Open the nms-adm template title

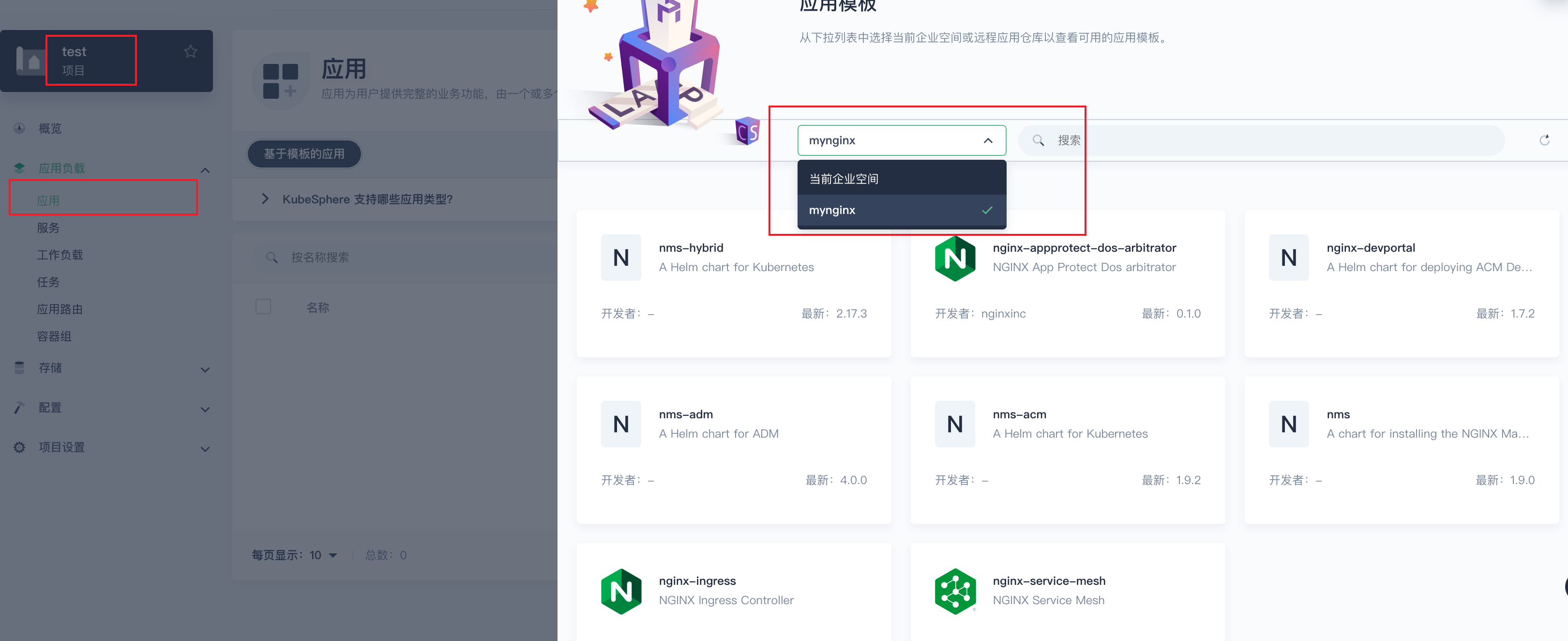click(685, 414)
